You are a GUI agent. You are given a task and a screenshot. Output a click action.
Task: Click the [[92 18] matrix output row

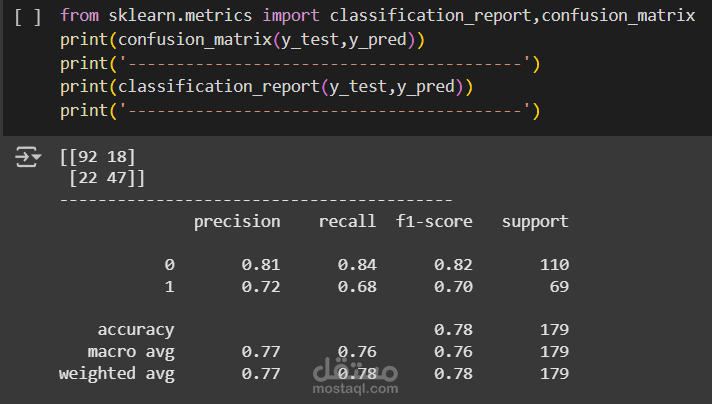(x=98, y=157)
